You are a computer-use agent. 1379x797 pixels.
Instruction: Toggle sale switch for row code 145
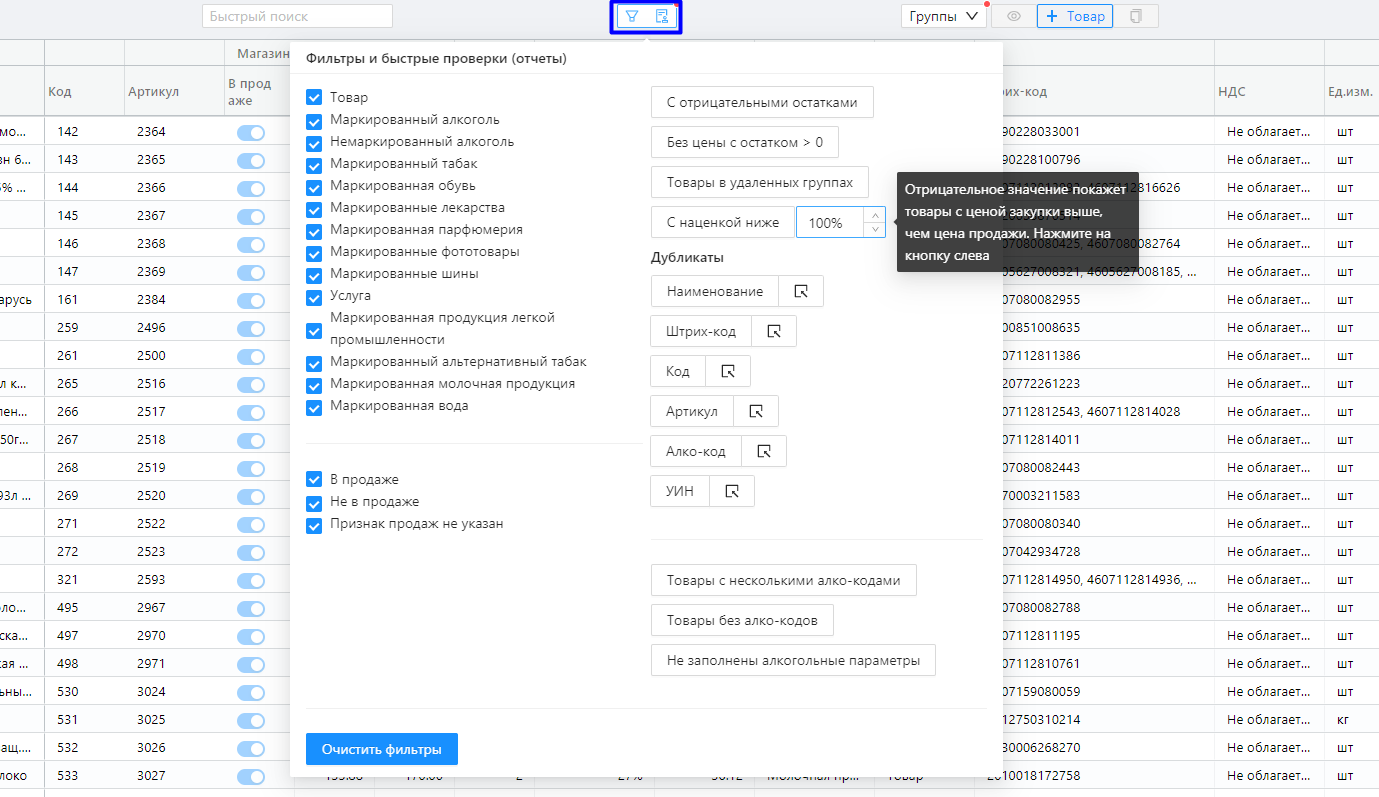coord(251,216)
